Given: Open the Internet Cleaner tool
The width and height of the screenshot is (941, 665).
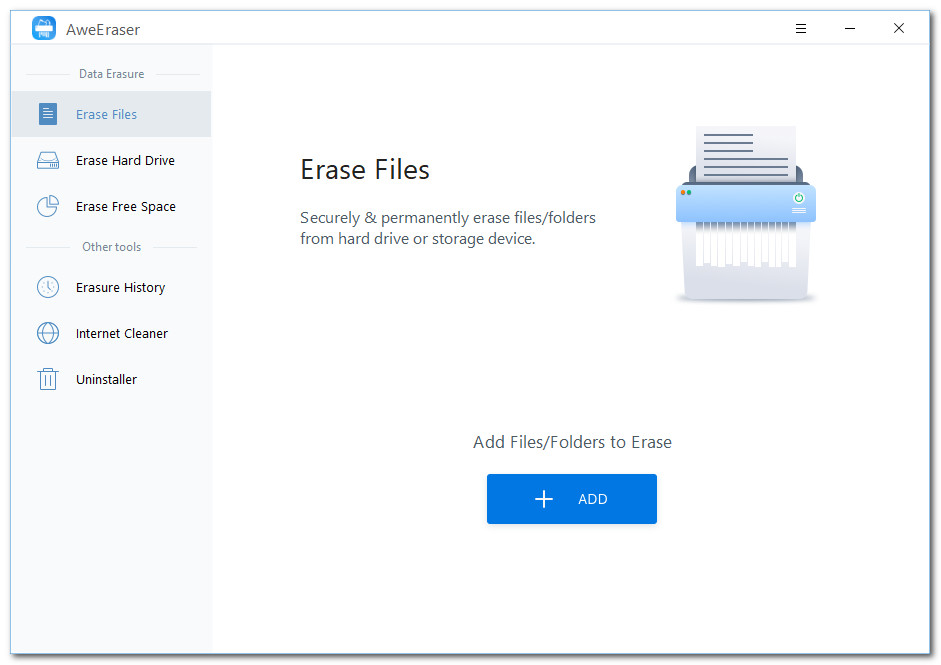Looking at the screenshot, I should click(112, 333).
